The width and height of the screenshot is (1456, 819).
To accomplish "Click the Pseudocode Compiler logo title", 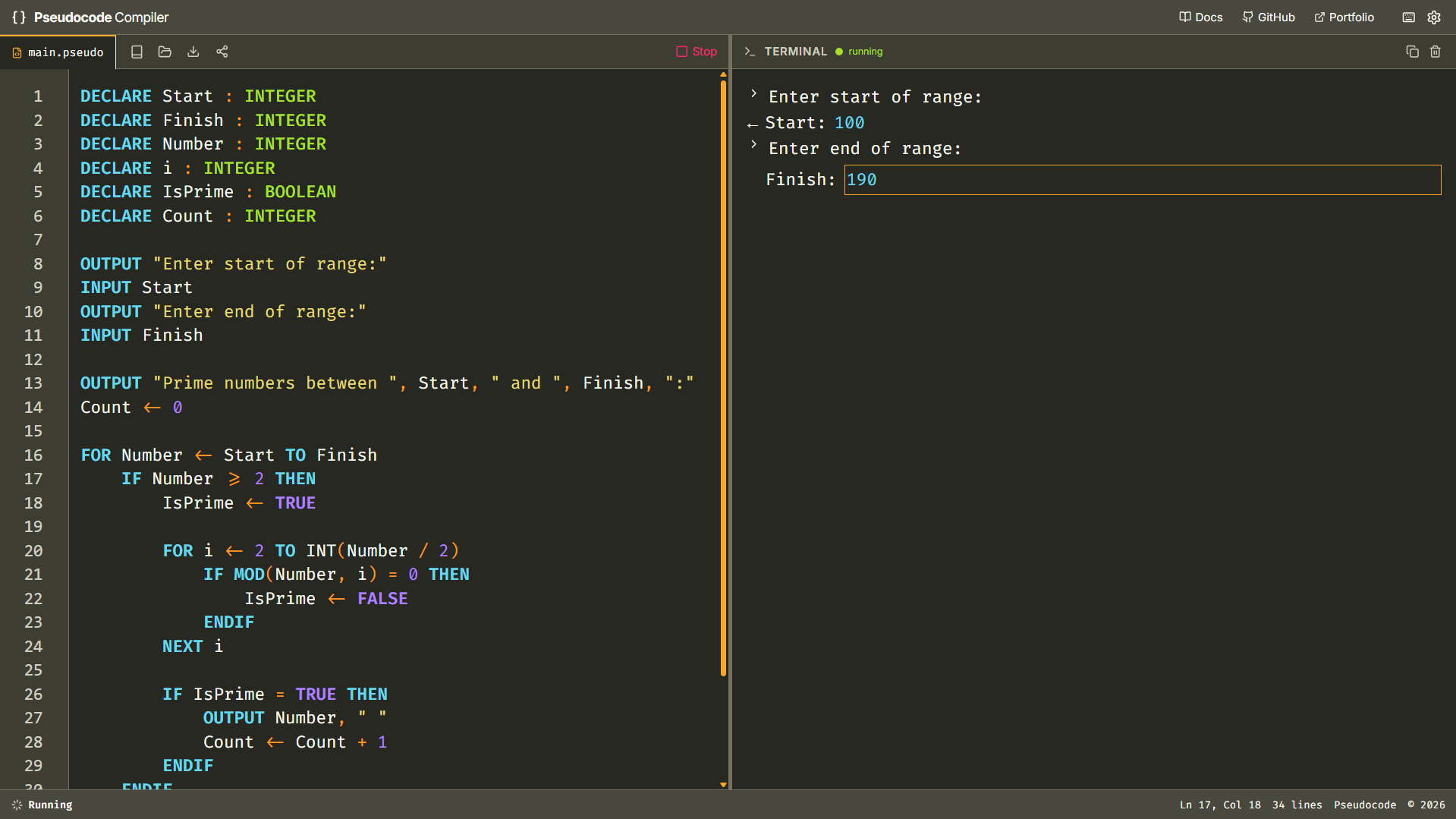I will 101,17.
